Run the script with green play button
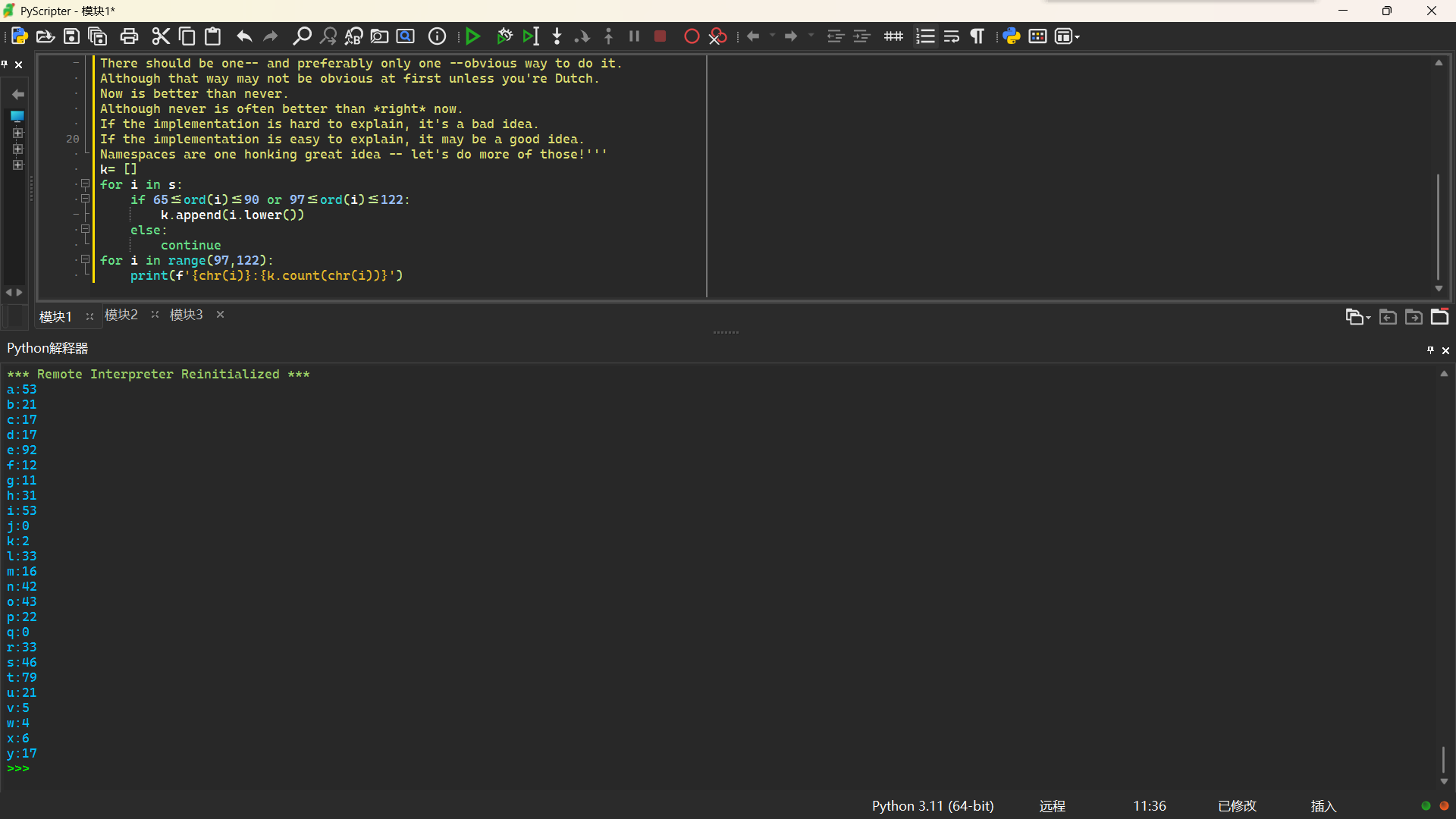Screen dimensions: 1456x819 tap(472, 36)
